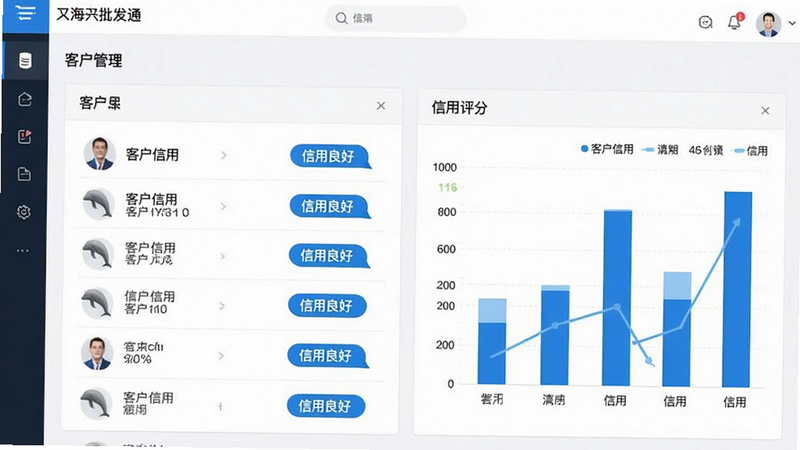800x450 pixels.
Task: Click the search magnifier icon
Action: tap(341, 18)
